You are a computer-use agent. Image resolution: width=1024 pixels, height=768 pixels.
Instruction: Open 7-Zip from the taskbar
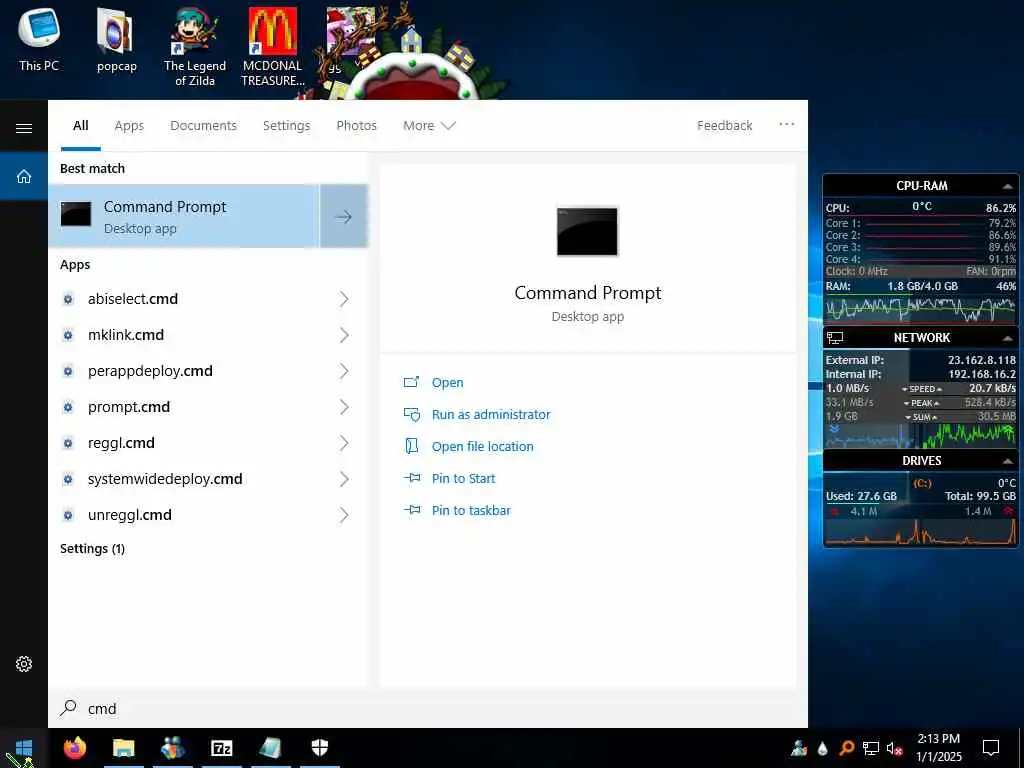coord(221,748)
